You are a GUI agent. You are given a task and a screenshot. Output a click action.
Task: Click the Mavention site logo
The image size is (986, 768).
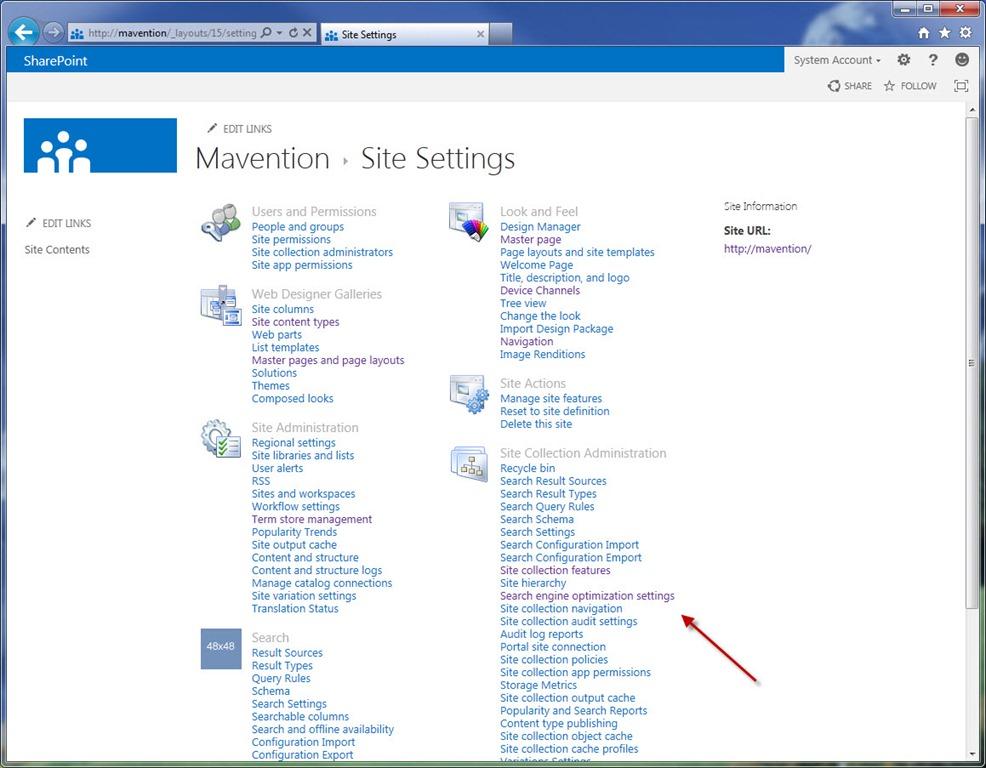click(x=100, y=145)
